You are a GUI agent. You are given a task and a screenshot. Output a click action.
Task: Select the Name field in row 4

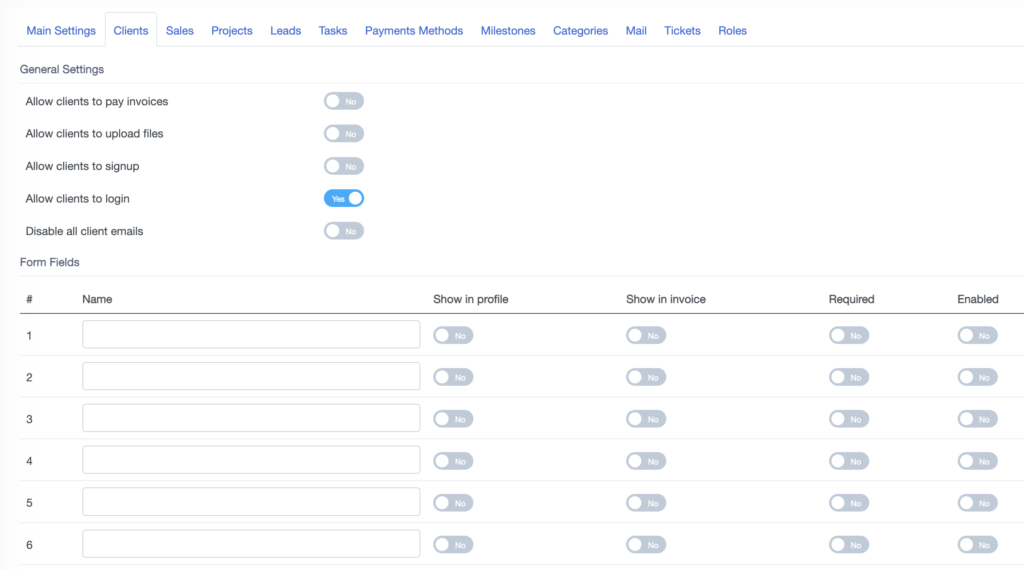click(251, 460)
